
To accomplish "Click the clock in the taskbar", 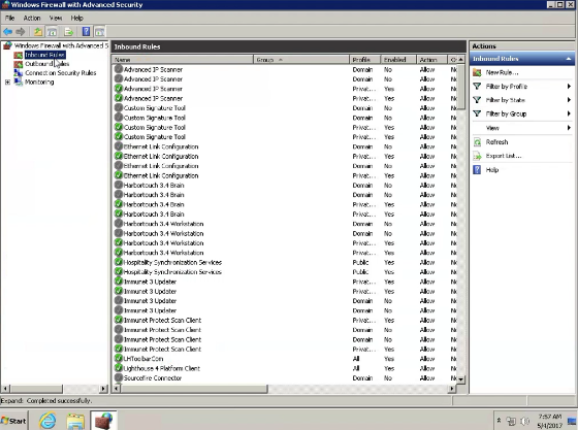I will (x=550, y=421).
